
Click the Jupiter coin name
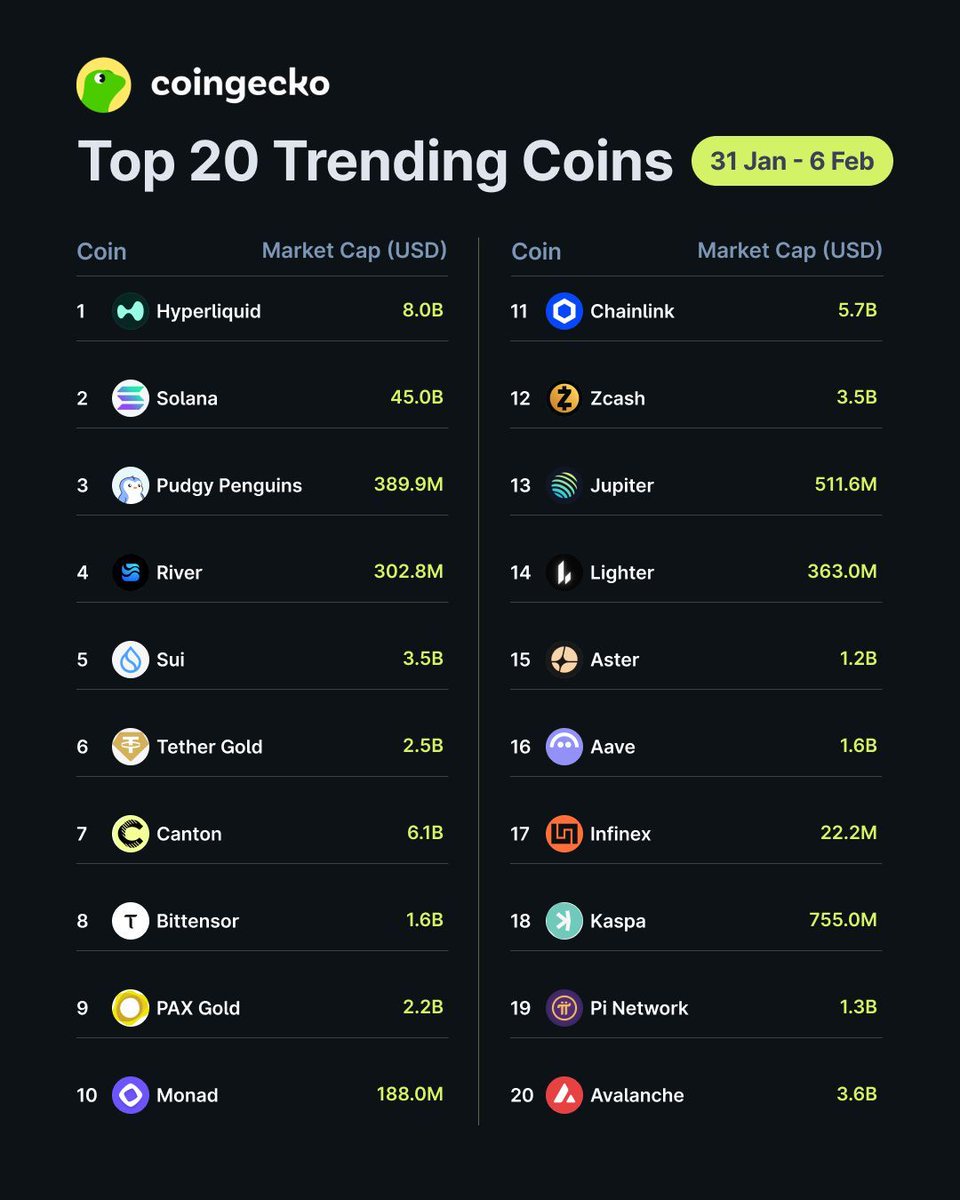pos(621,485)
